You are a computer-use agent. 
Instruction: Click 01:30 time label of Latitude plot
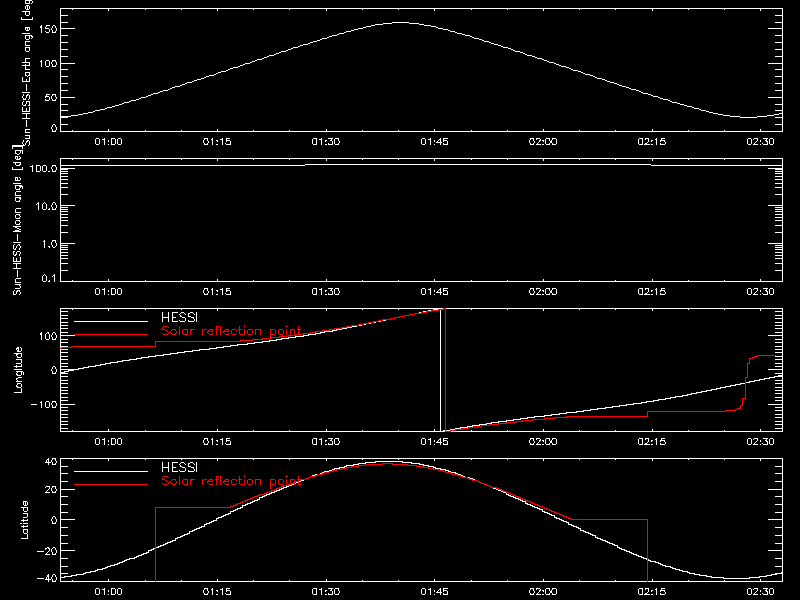326,592
